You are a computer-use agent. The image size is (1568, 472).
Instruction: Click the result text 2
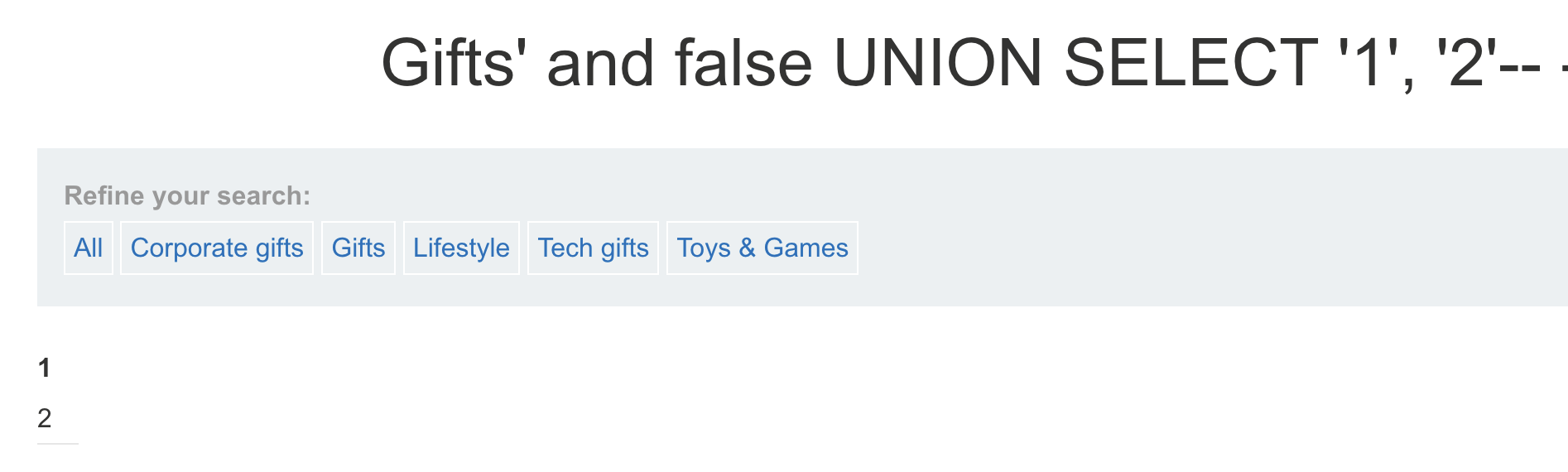[45, 418]
